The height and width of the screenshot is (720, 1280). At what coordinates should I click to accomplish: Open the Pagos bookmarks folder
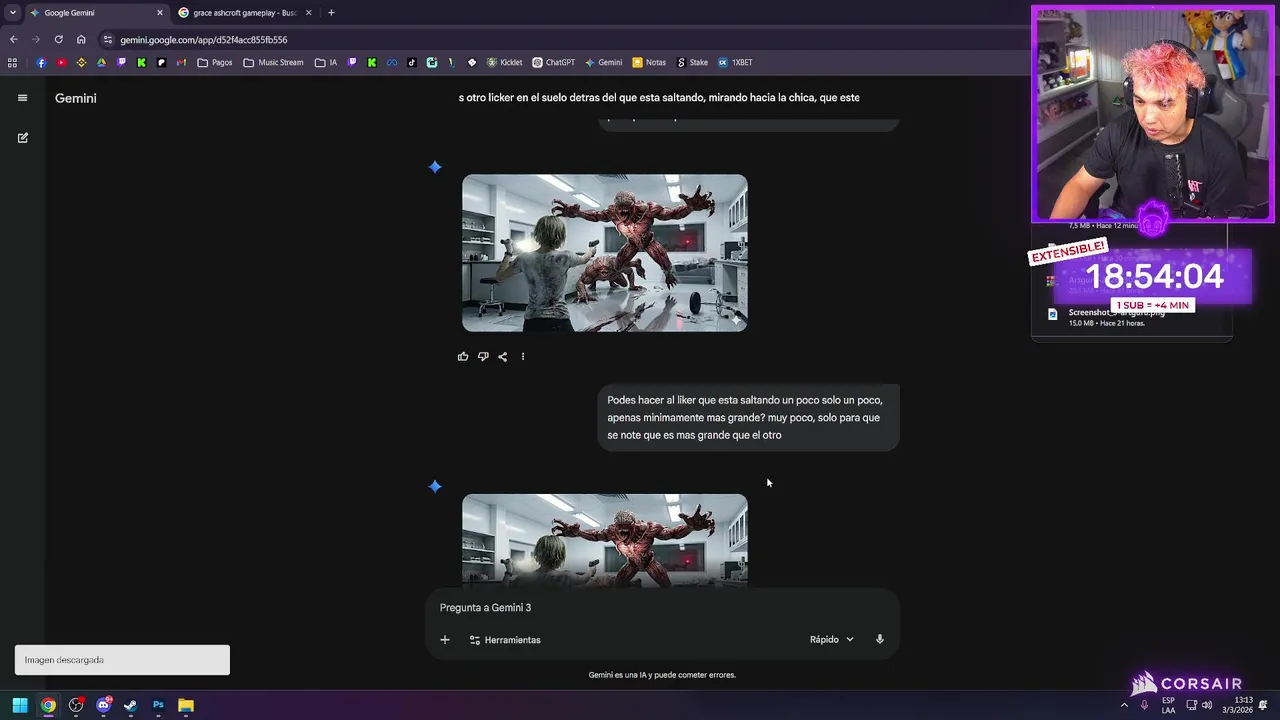[215, 62]
